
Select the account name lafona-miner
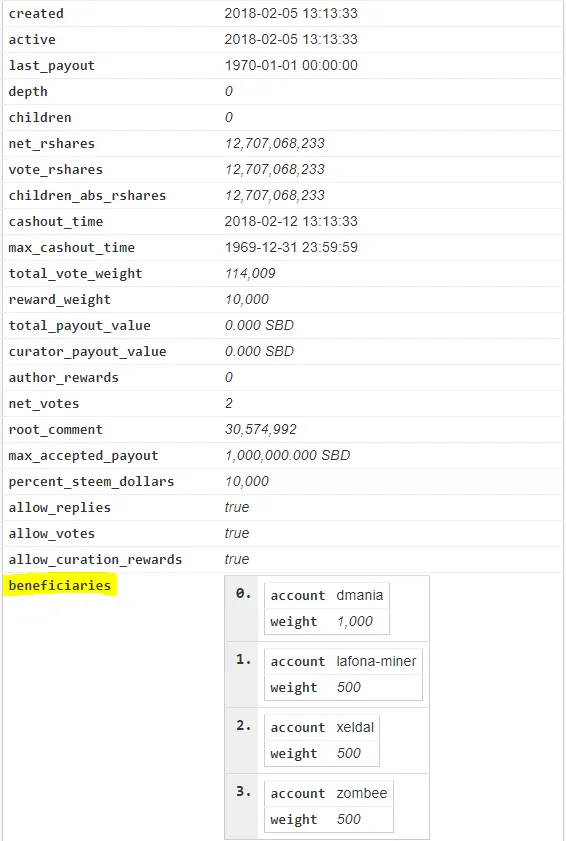[376, 661]
